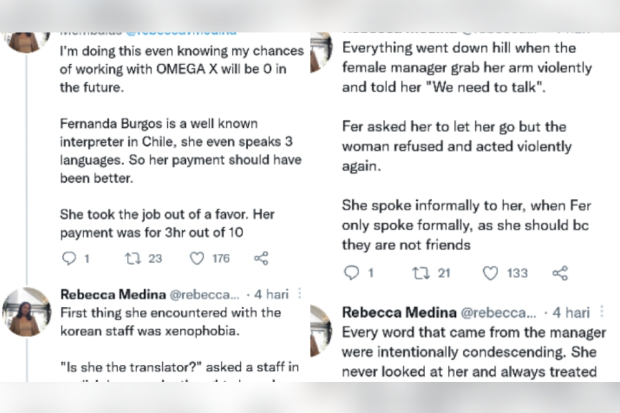Open more options on xenophobia tweet
The height and width of the screenshot is (413, 620).
(300, 293)
